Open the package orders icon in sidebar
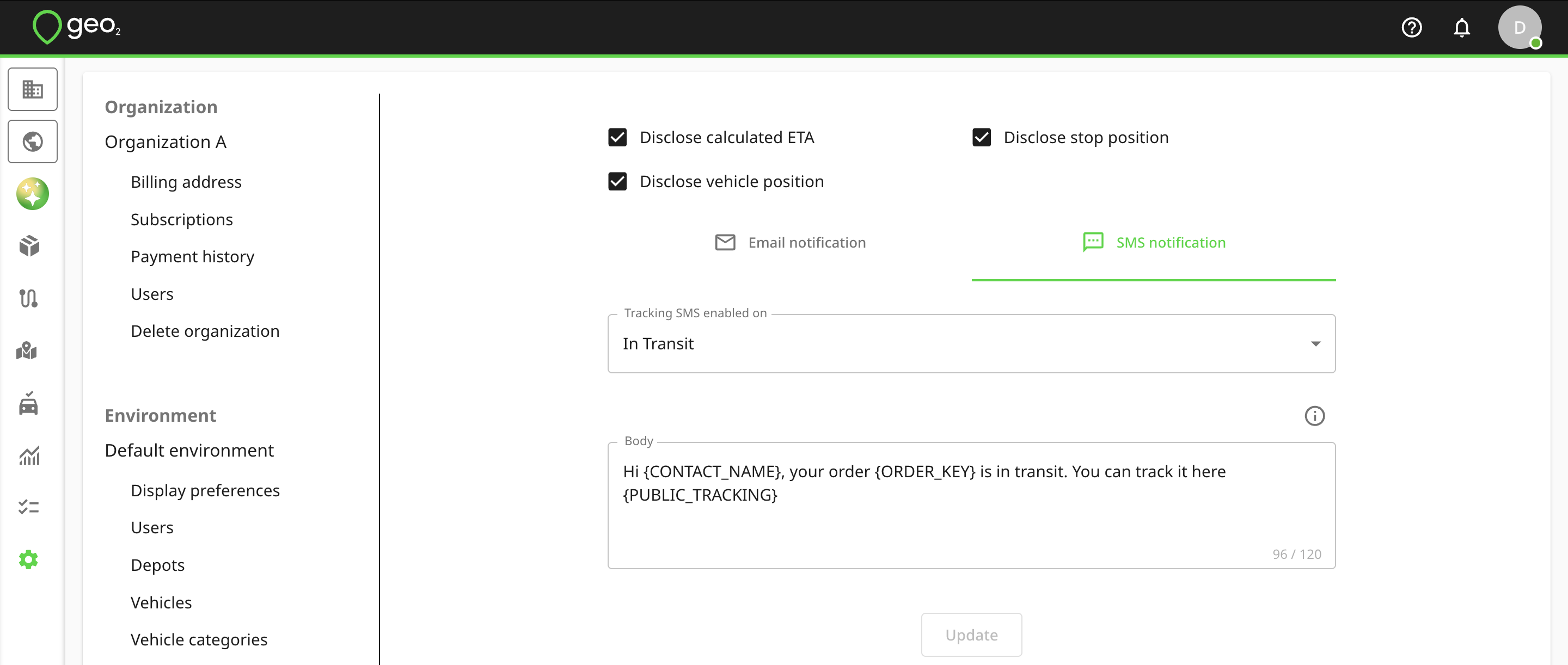Image resolution: width=1568 pixels, height=665 pixels. 29,246
